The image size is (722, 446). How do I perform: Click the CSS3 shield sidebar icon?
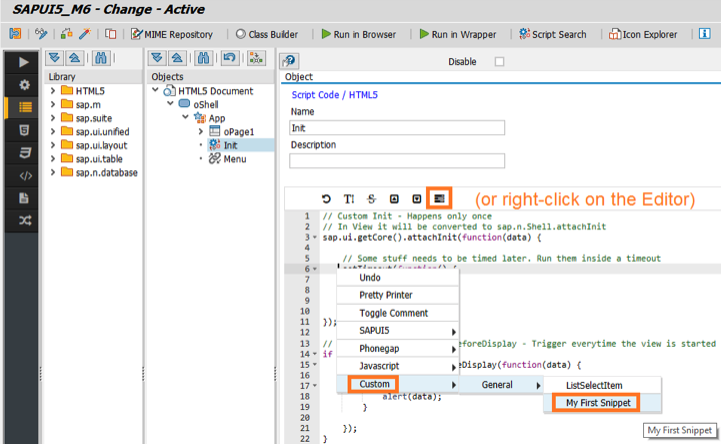point(24,153)
